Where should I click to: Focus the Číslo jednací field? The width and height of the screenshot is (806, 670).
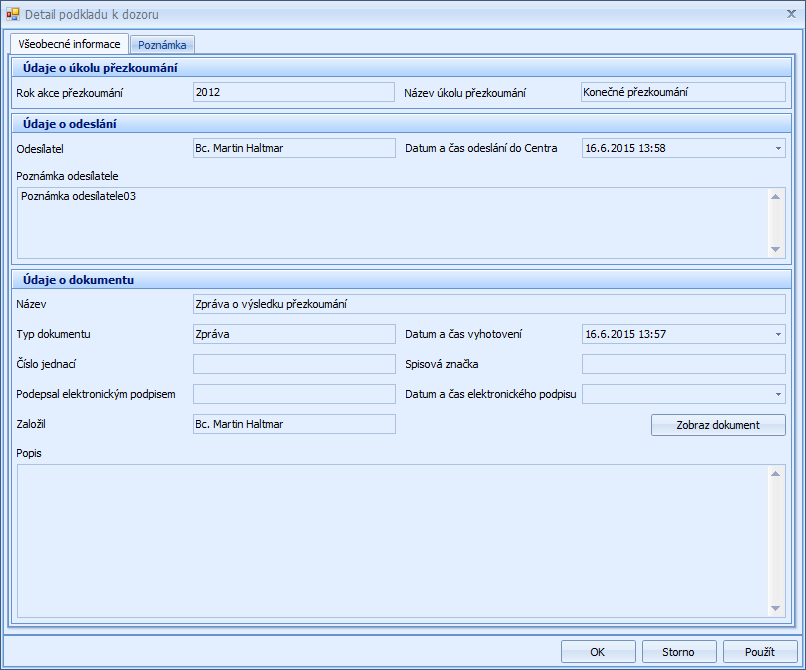[294, 364]
